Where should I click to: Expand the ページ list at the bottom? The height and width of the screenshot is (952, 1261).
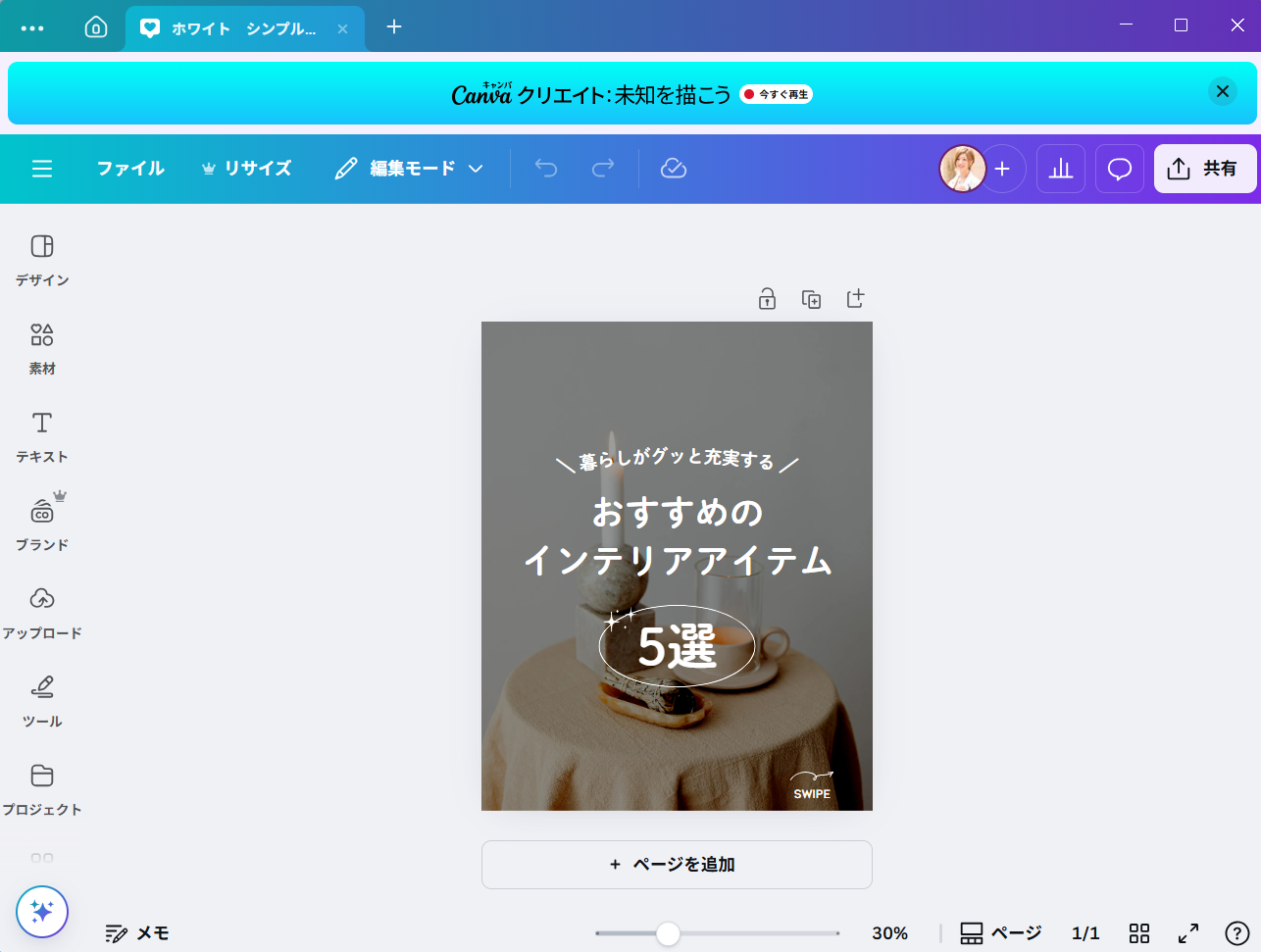[1000, 932]
